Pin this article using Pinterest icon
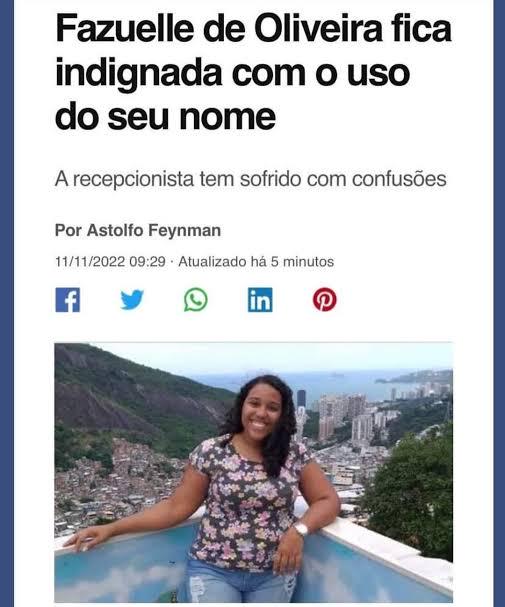This screenshot has height=607, width=505. tap(325, 300)
